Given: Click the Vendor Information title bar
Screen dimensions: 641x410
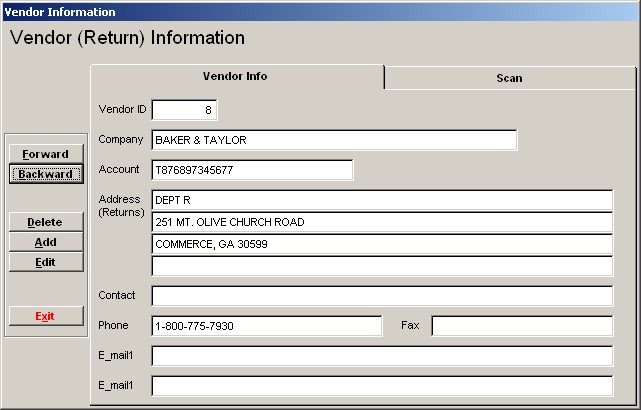Looking at the screenshot, I should pyautogui.click(x=320, y=12).
